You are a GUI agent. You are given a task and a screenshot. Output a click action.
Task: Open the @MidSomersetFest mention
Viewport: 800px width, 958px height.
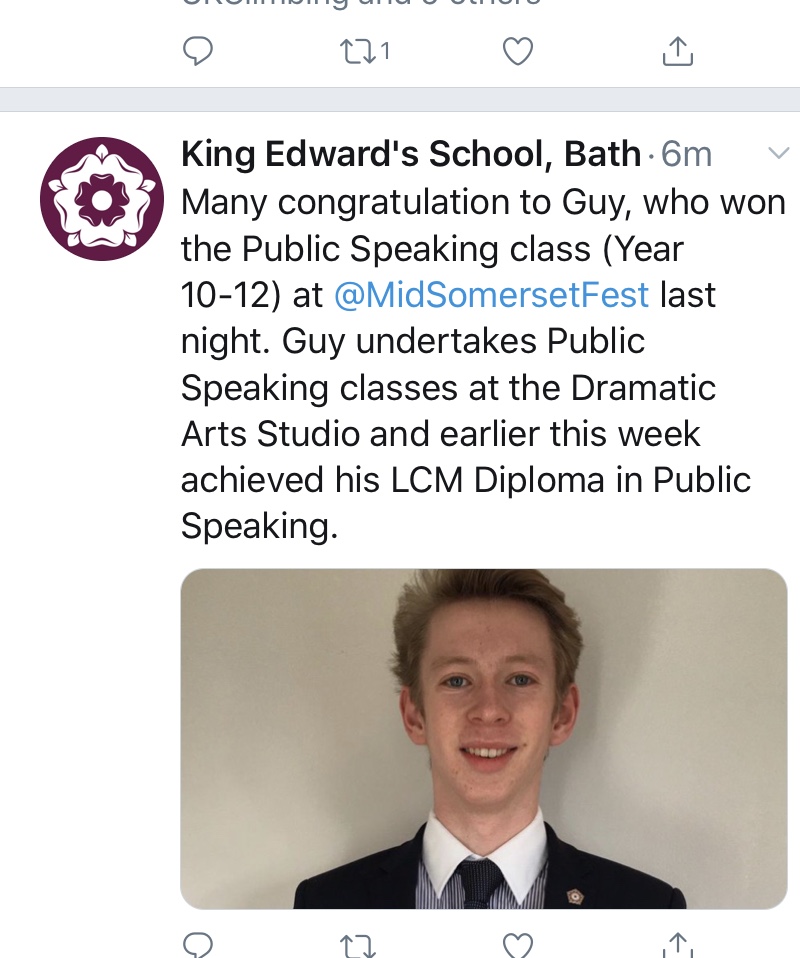point(491,295)
